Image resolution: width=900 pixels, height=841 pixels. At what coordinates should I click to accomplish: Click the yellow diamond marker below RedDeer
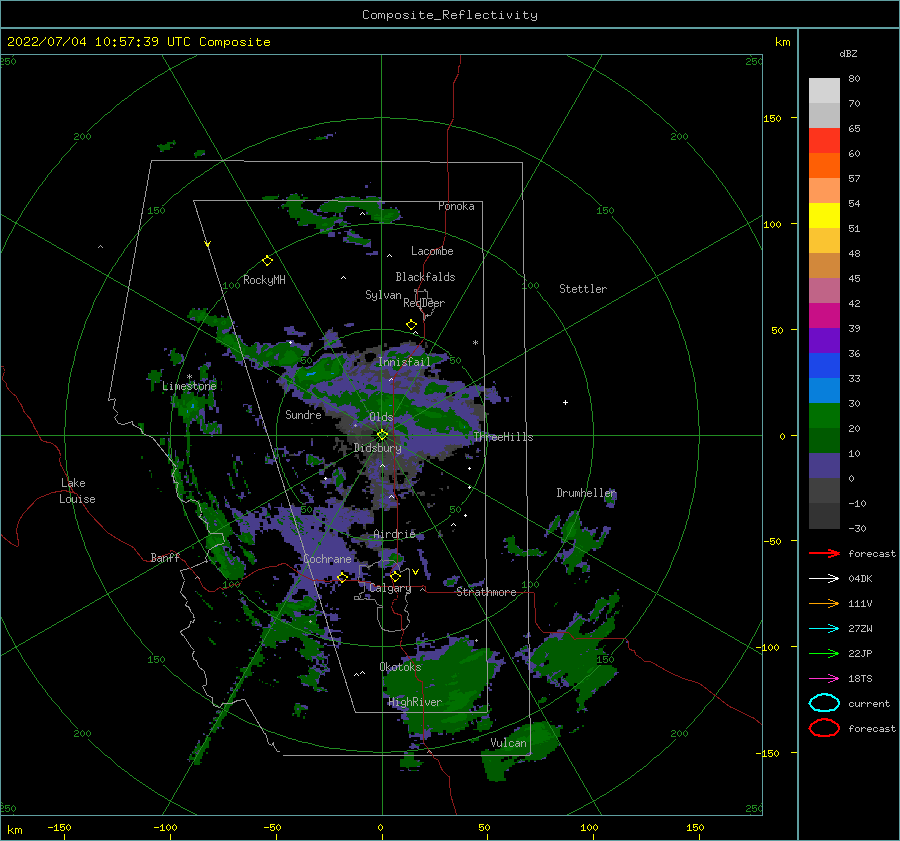[x=411, y=324]
